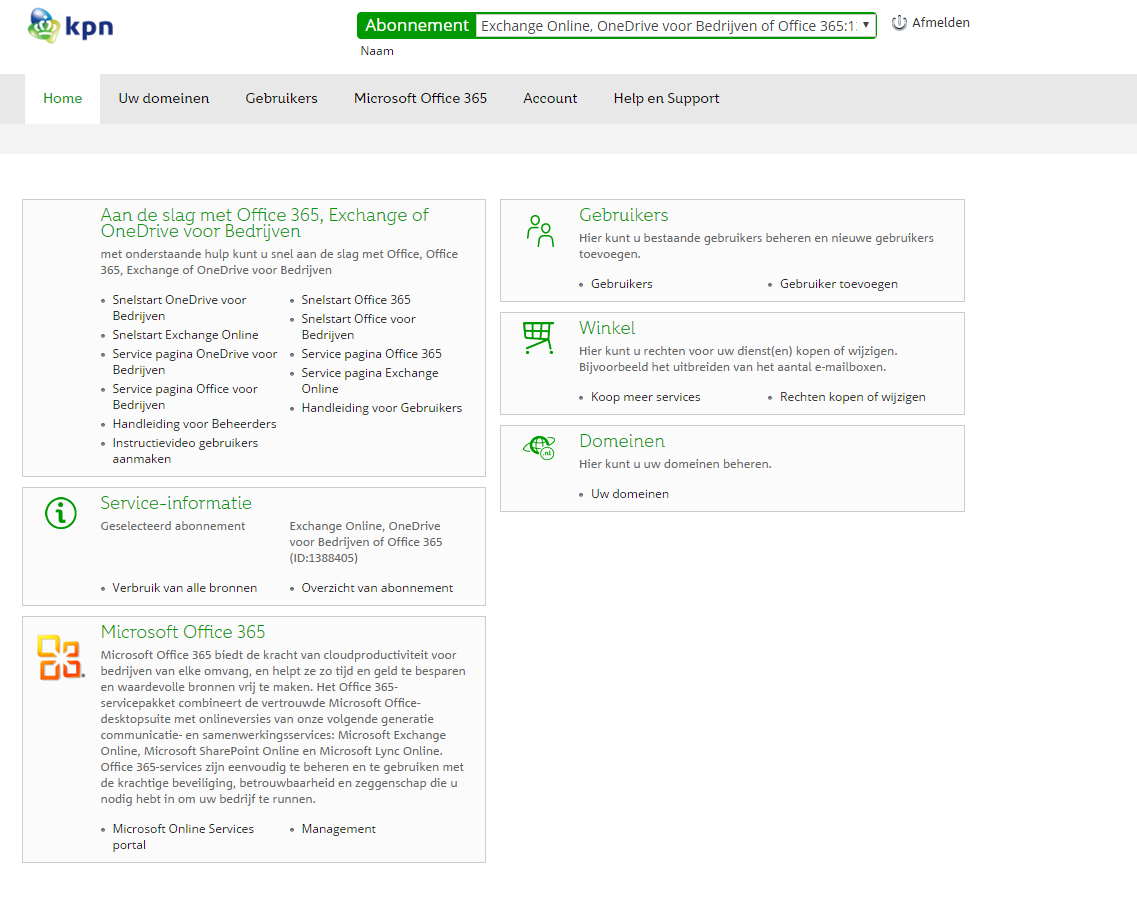Click the Domeinen globe icon
Viewport: 1137px width, 915px height.
[x=540, y=447]
